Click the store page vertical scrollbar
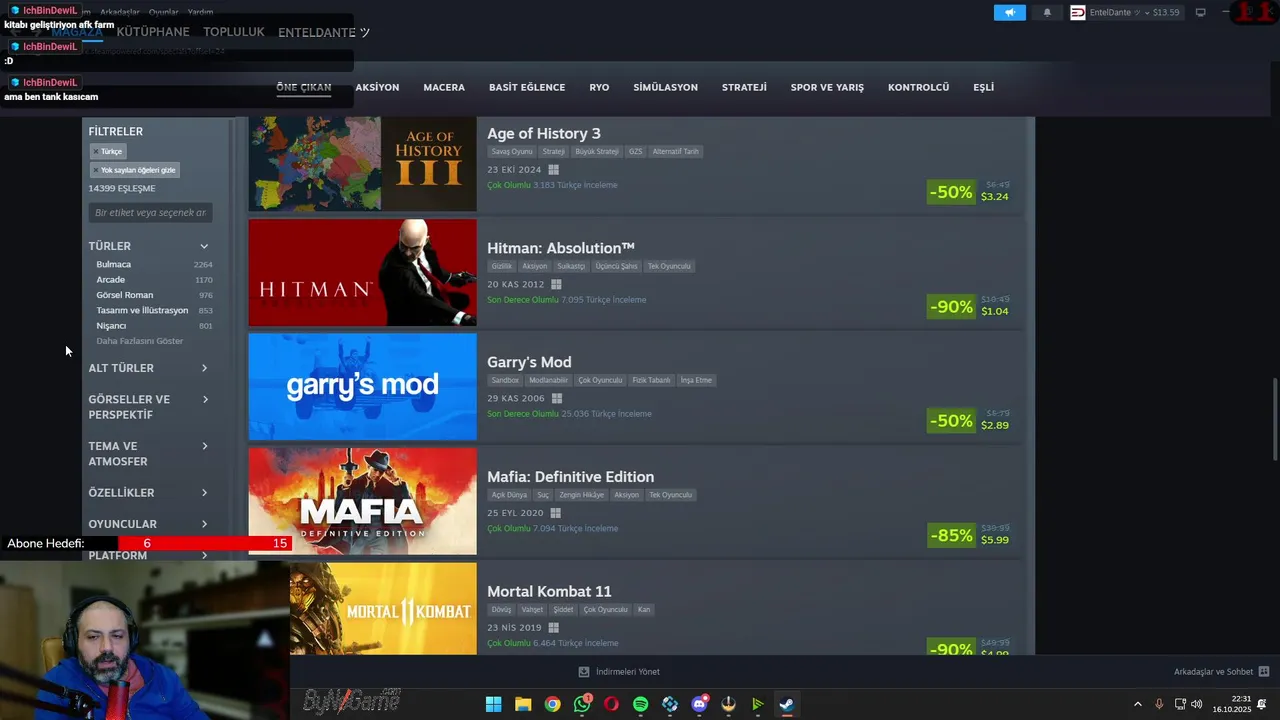Image resolution: width=1280 pixels, height=720 pixels. coord(1273,417)
